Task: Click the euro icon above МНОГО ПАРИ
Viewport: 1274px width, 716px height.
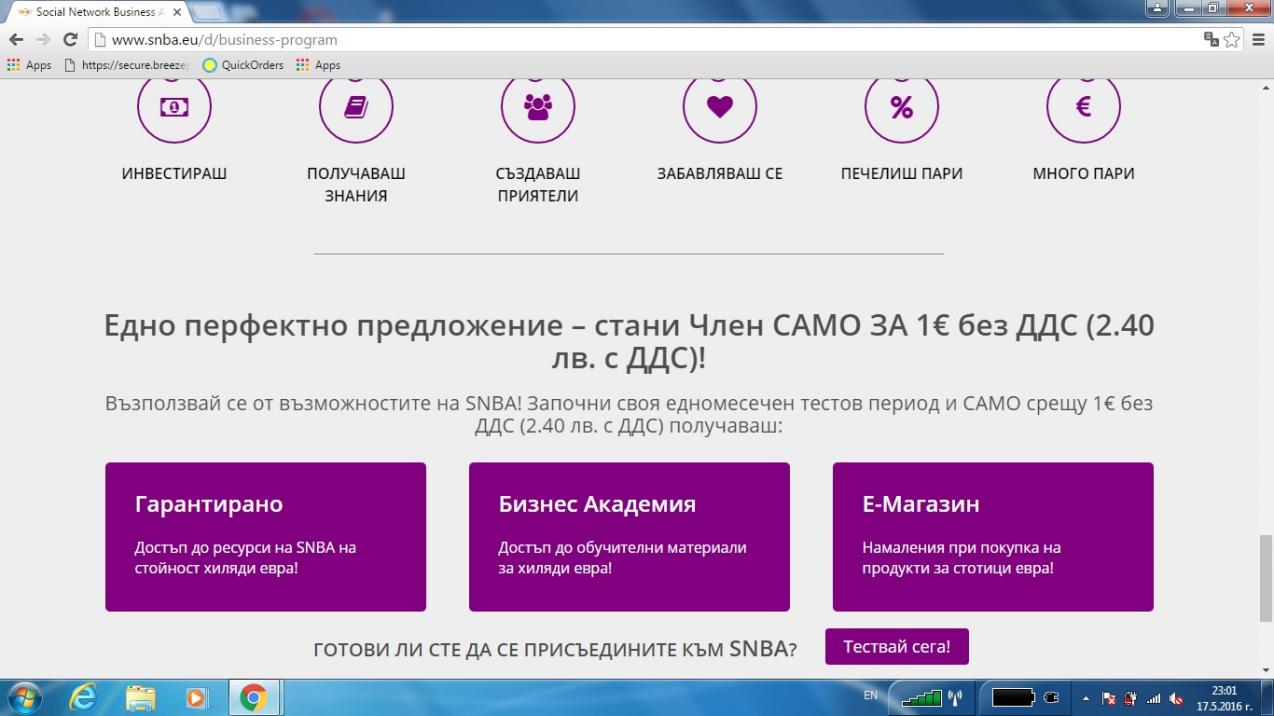Action: click(1084, 107)
